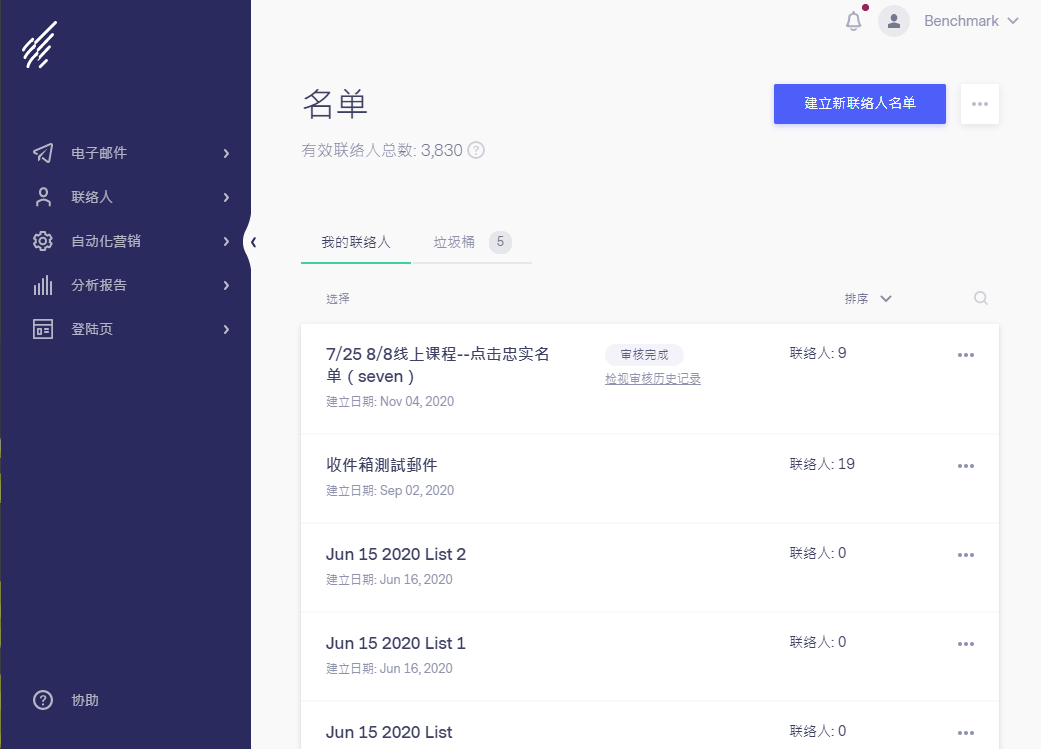This screenshot has width=1041, height=749.
Task: Click the gear 自动化营销 icon
Action: point(43,241)
